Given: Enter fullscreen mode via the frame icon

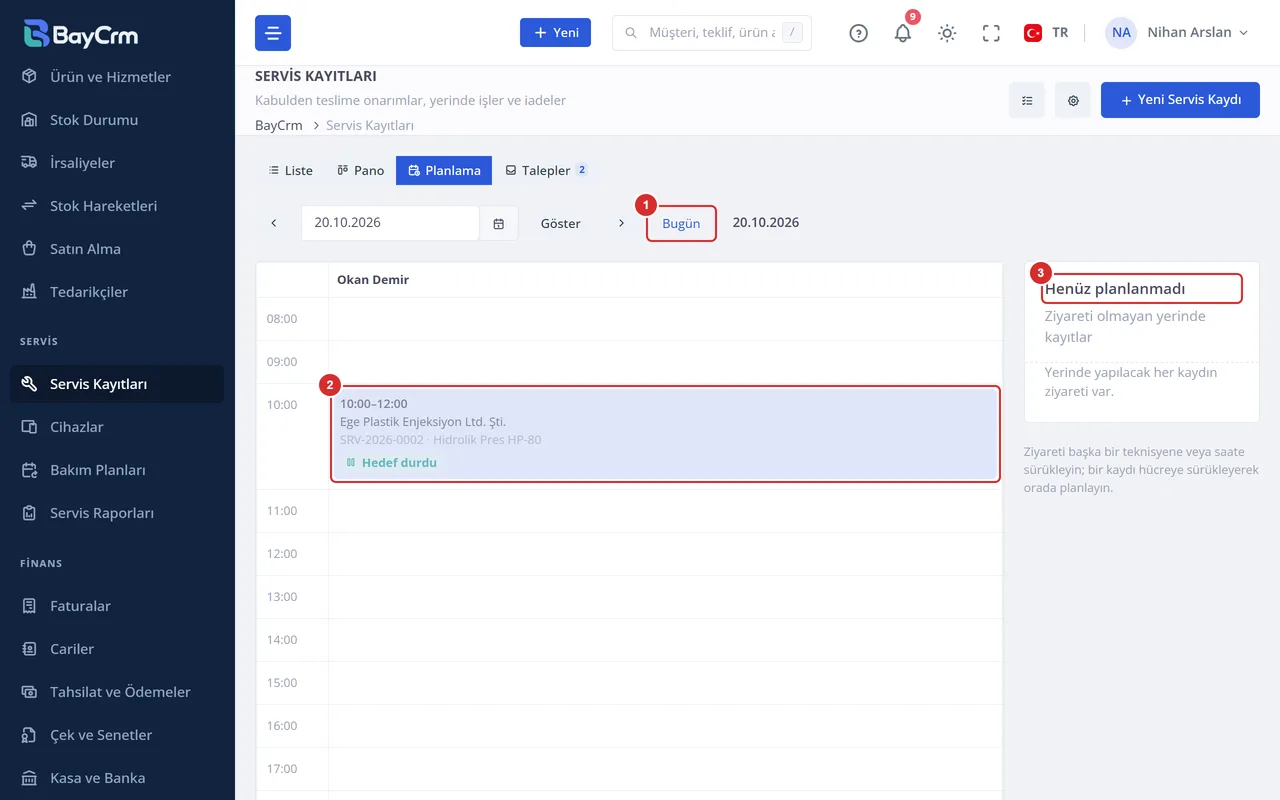Looking at the screenshot, I should coord(991,33).
